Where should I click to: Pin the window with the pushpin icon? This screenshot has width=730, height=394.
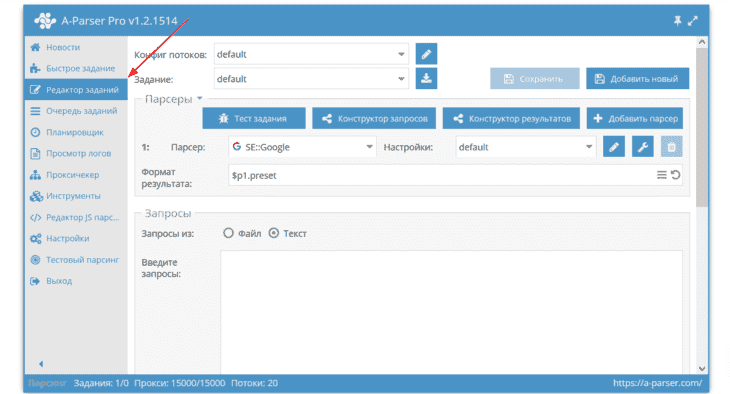pos(677,20)
